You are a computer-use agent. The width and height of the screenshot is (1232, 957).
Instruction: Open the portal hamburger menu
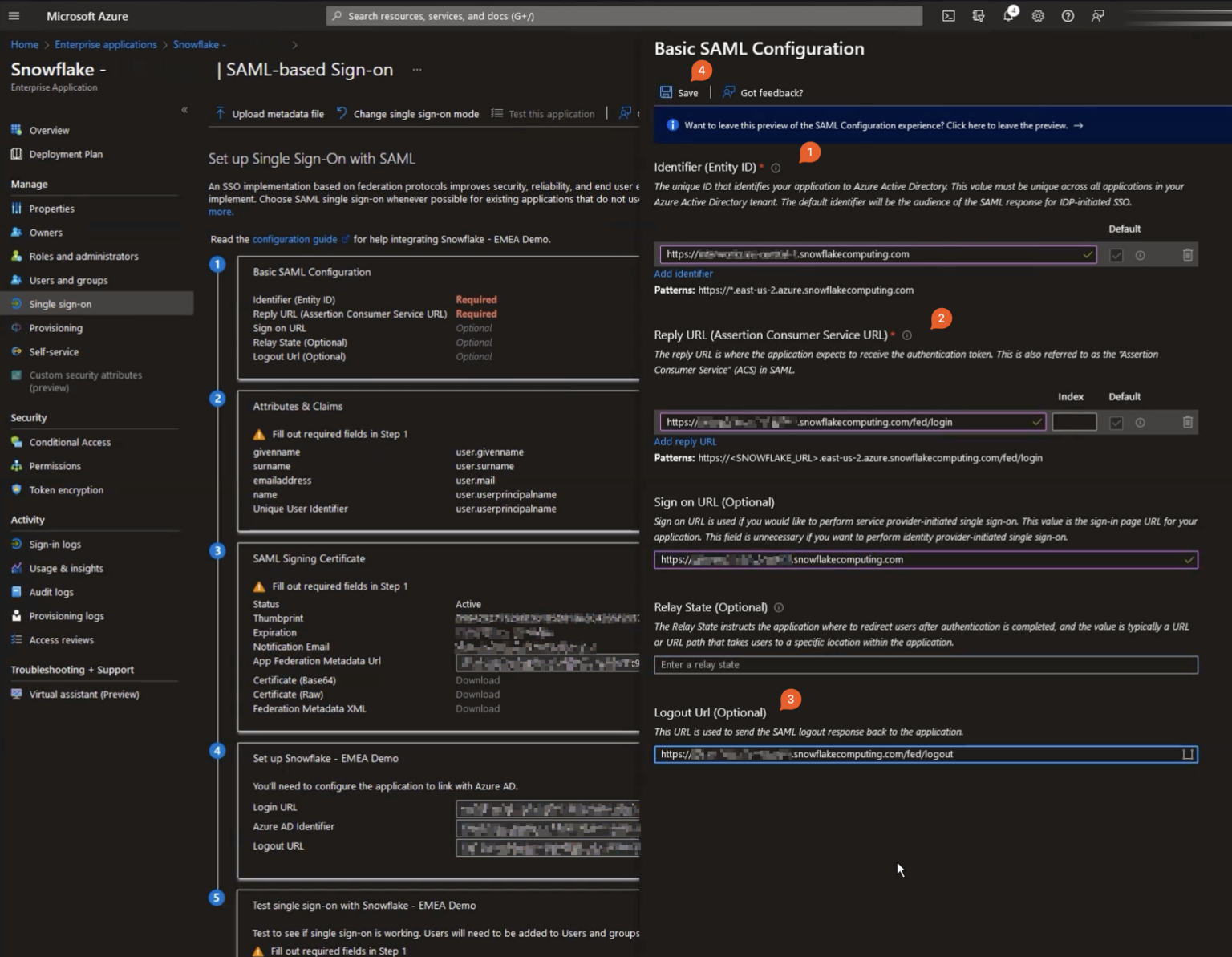pos(14,15)
